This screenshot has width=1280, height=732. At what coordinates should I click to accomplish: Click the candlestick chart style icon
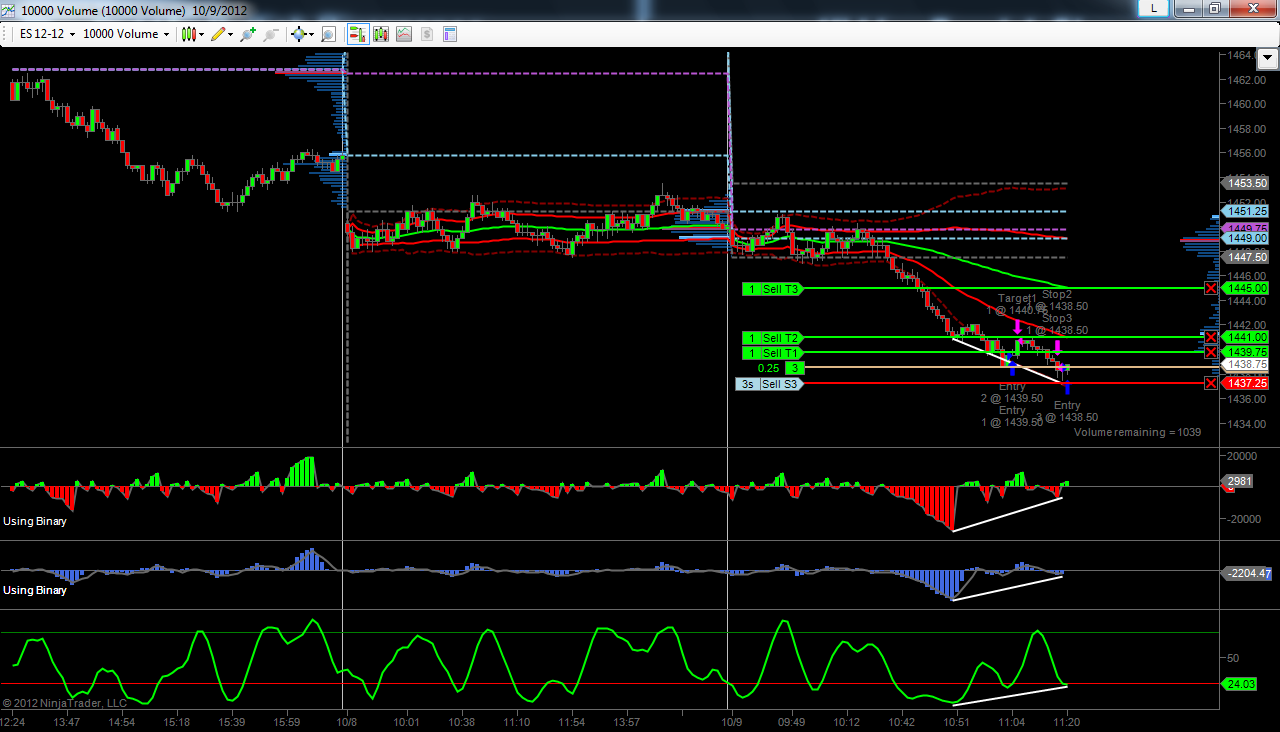[188, 34]
